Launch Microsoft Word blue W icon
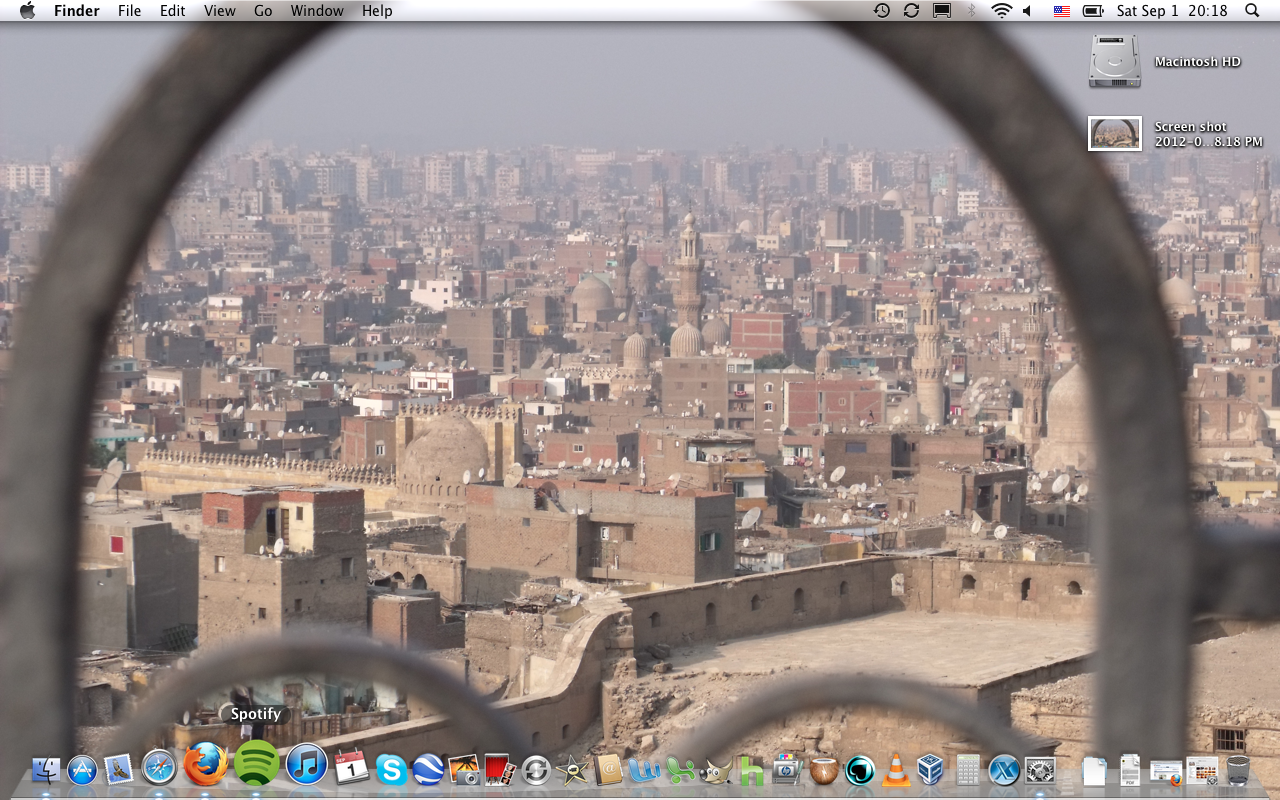Image resolution: width=1280 pixels, height=800 pixels. (645, 770)
